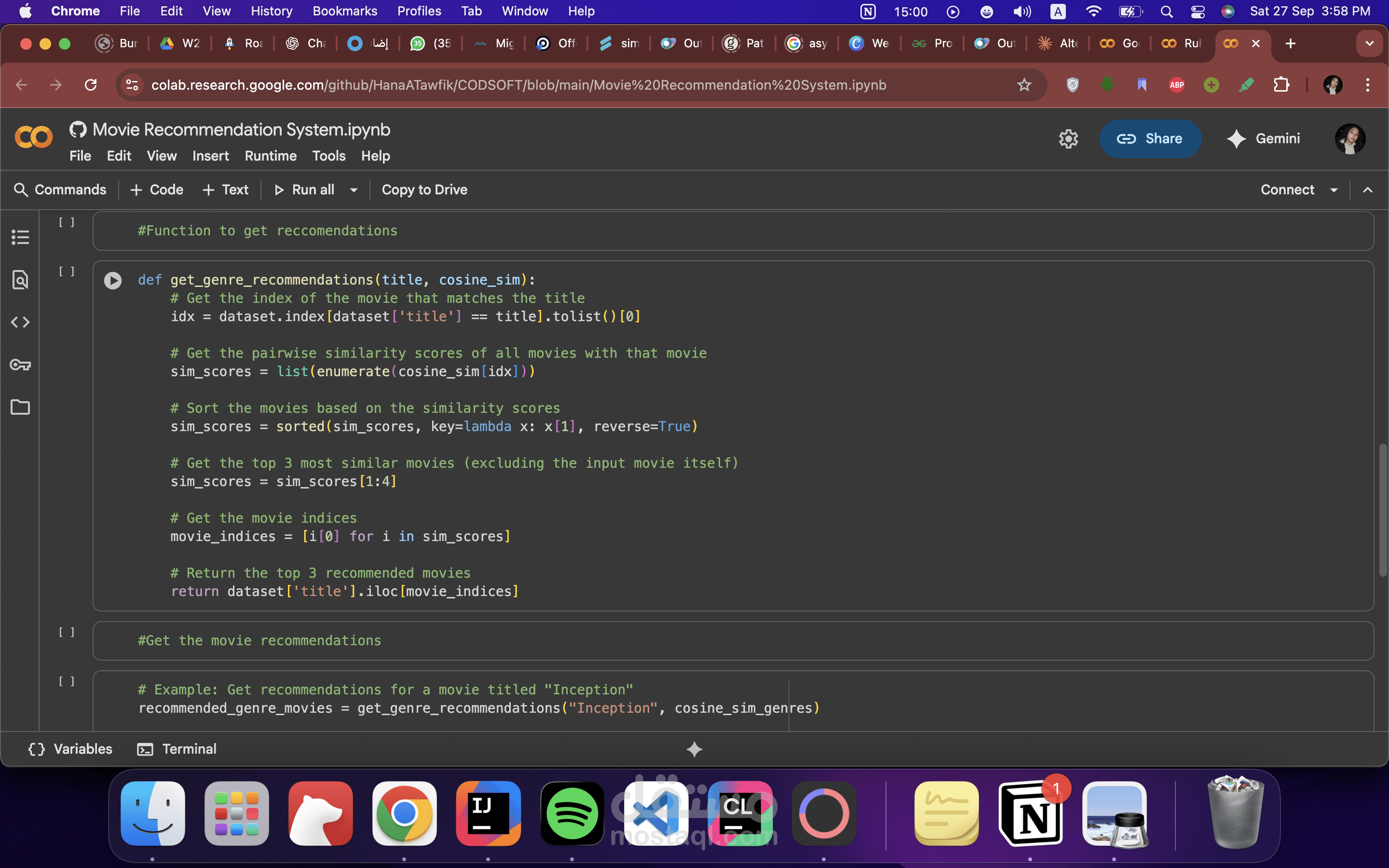This screenshot has height=868, width=1389.
Task: Toggle execution bracket of '#Function to get' cell
Action: [x=67, y=222]
